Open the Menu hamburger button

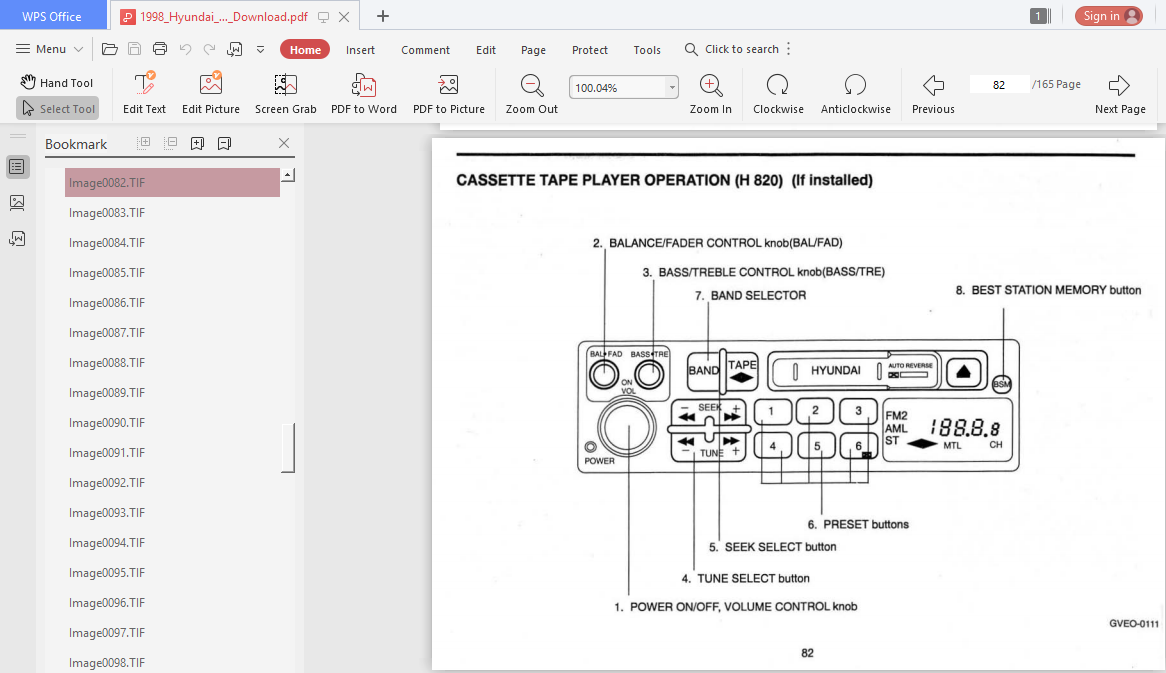click(49, 49)
